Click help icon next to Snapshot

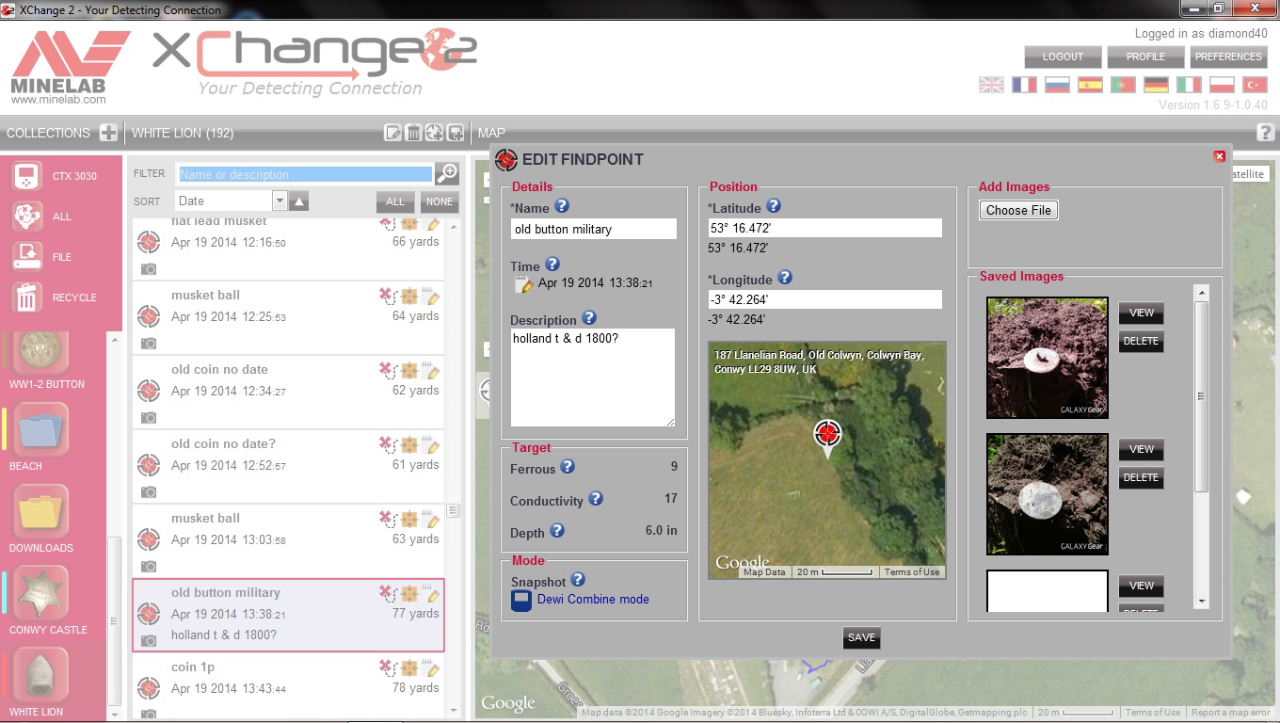(x=578, y=580)
